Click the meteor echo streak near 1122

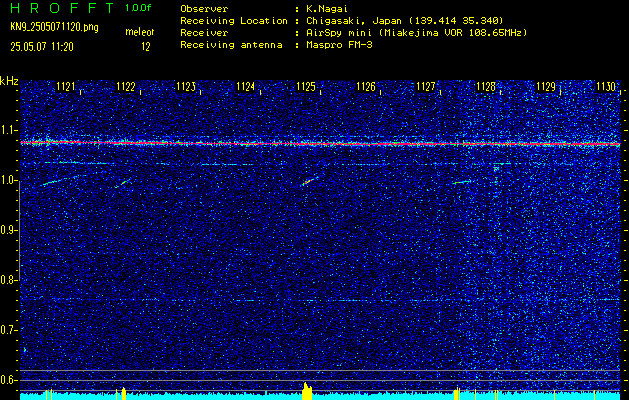(122, 184)
